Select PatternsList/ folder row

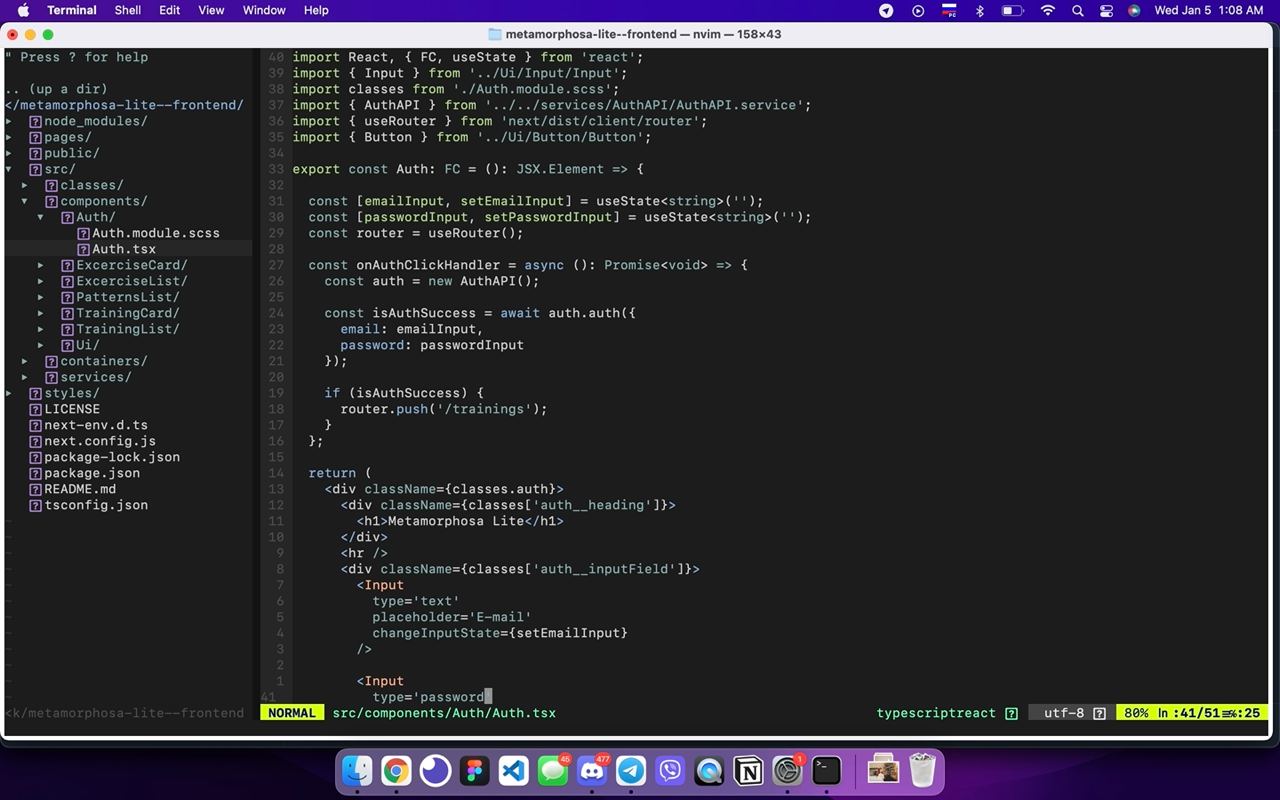(128, 297)
